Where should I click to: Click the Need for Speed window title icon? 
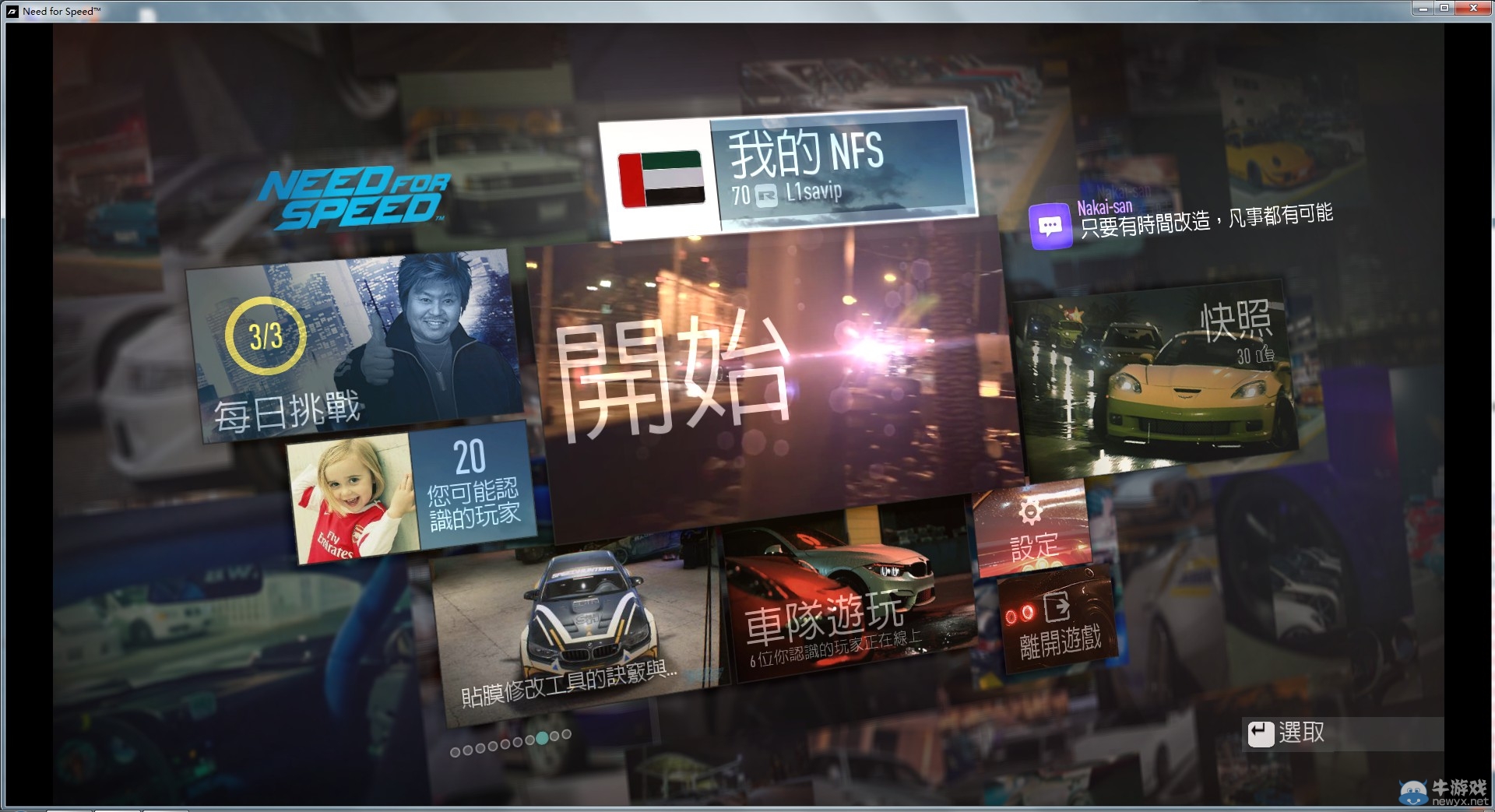pyautogui.click(x=12, y=11)
